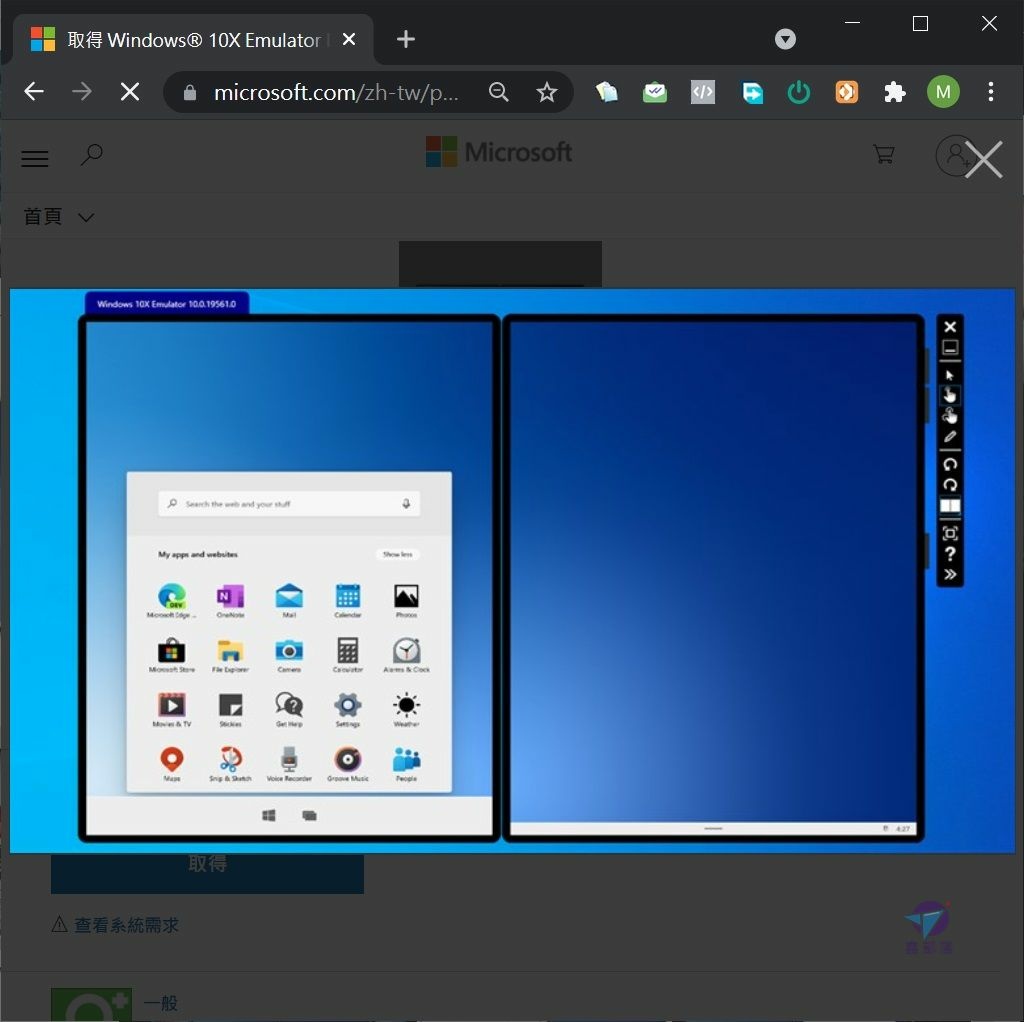Screen dimensions: 1024x1022
Task: Click the green power extension icon
Action: tap(798, 92)
